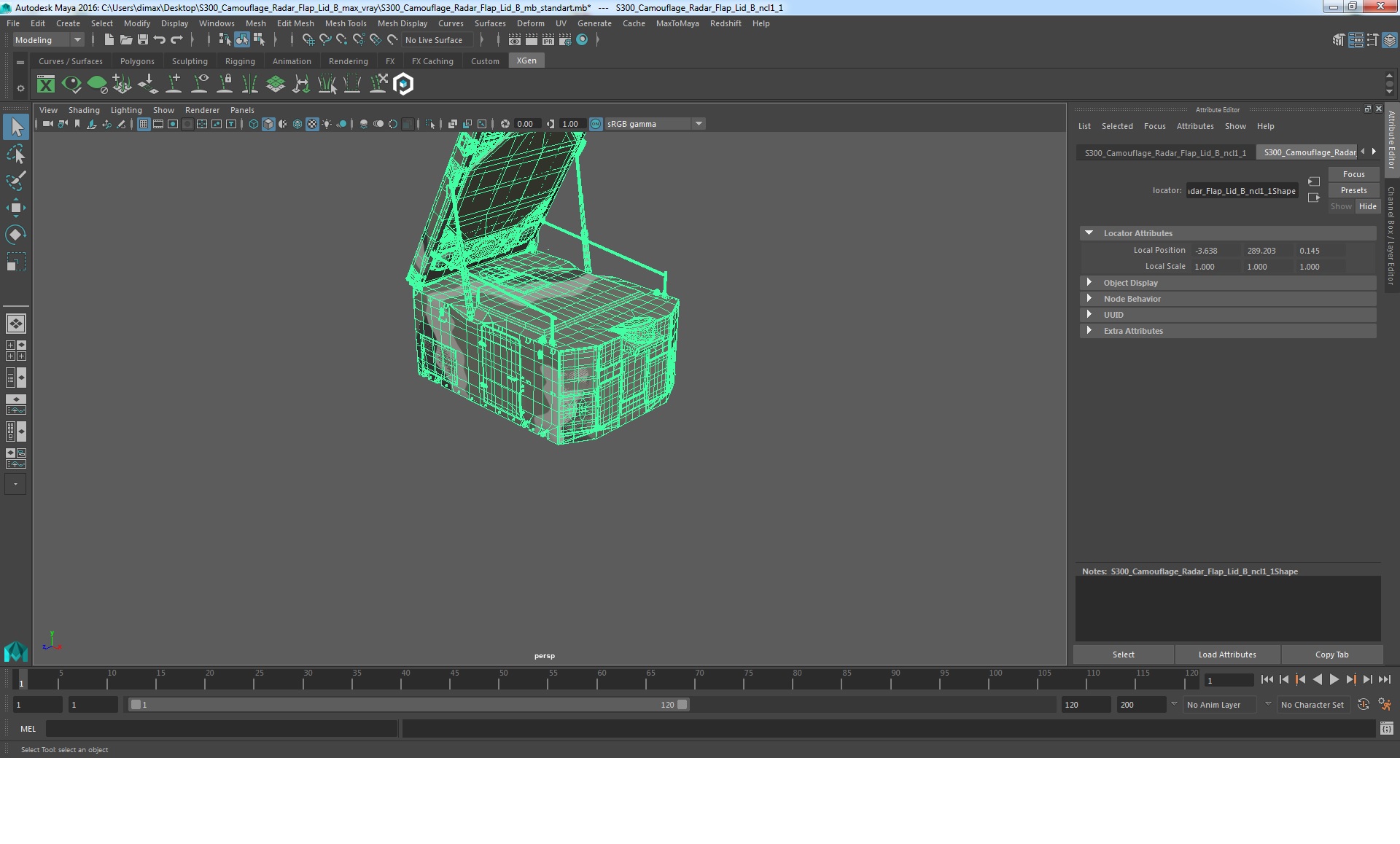
Task: Click the playback range slider bar
Action: [408, 705]
